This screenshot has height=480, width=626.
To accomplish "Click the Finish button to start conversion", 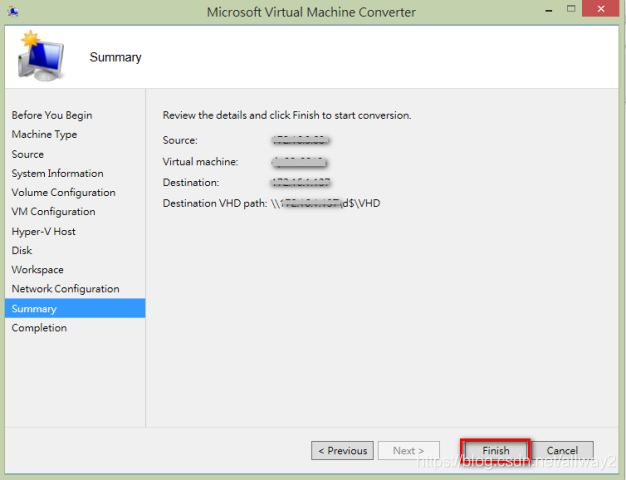I will tap(495, 450).
